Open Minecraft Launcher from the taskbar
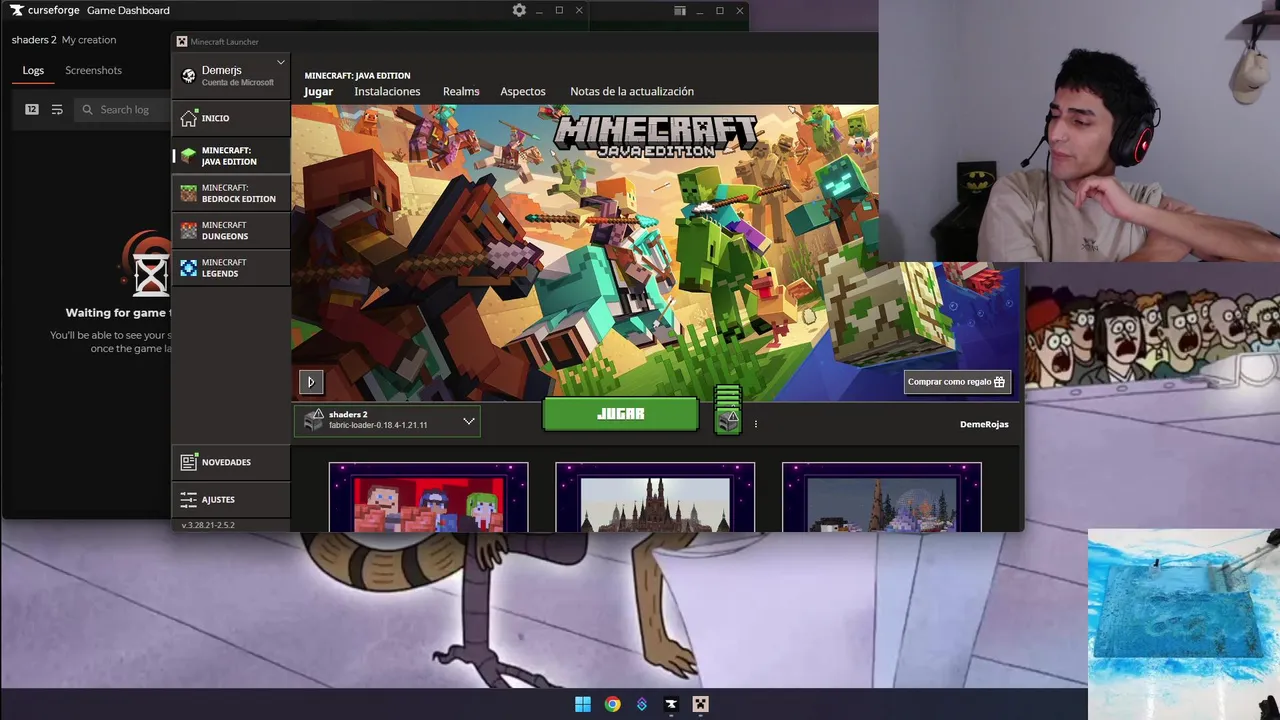This screenshot has height=720, width=1280. (701, 704)
